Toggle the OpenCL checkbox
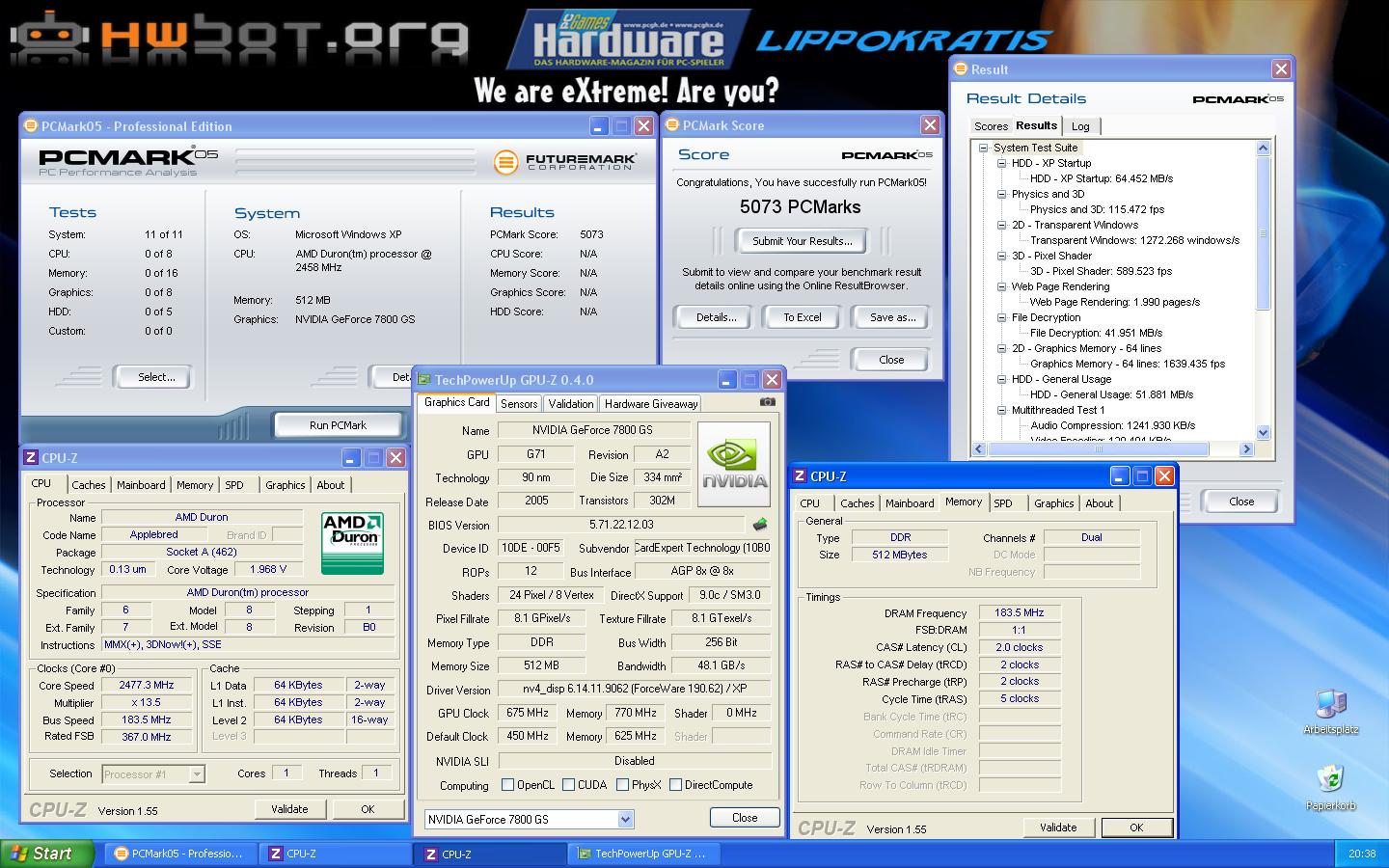Viewport: 1389px width, 868px height. [507, 785]
